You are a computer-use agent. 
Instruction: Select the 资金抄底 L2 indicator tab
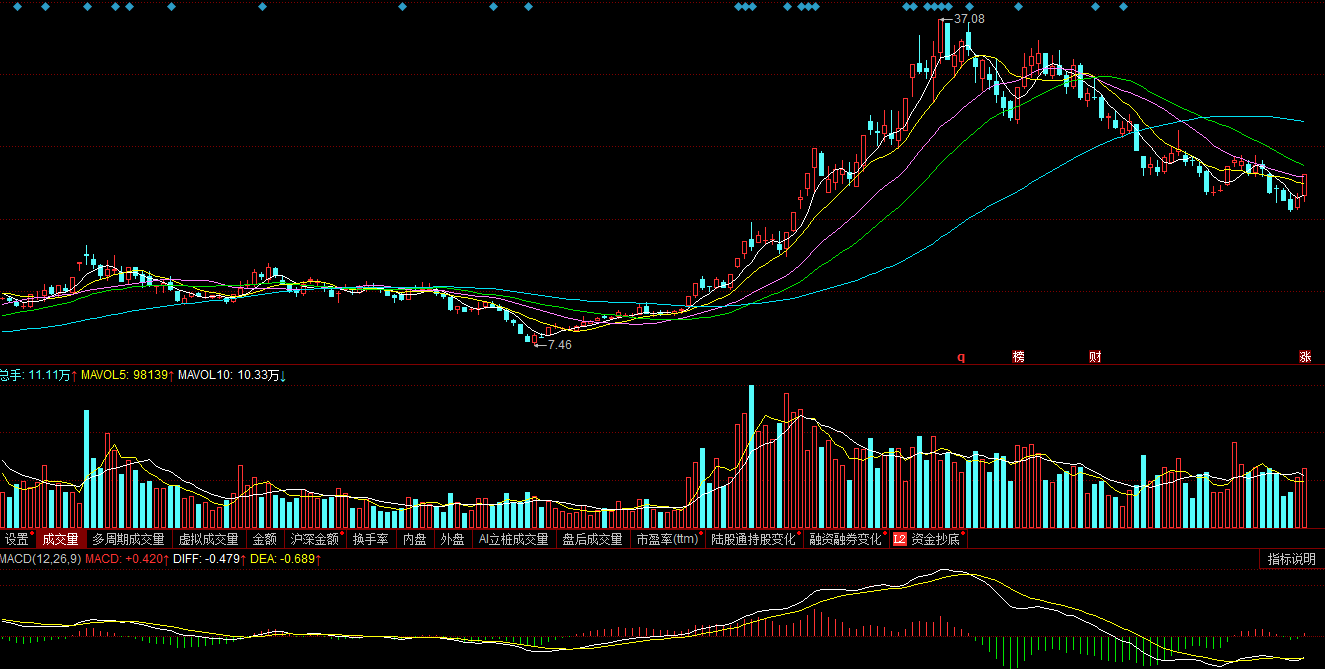pos(934,539)
